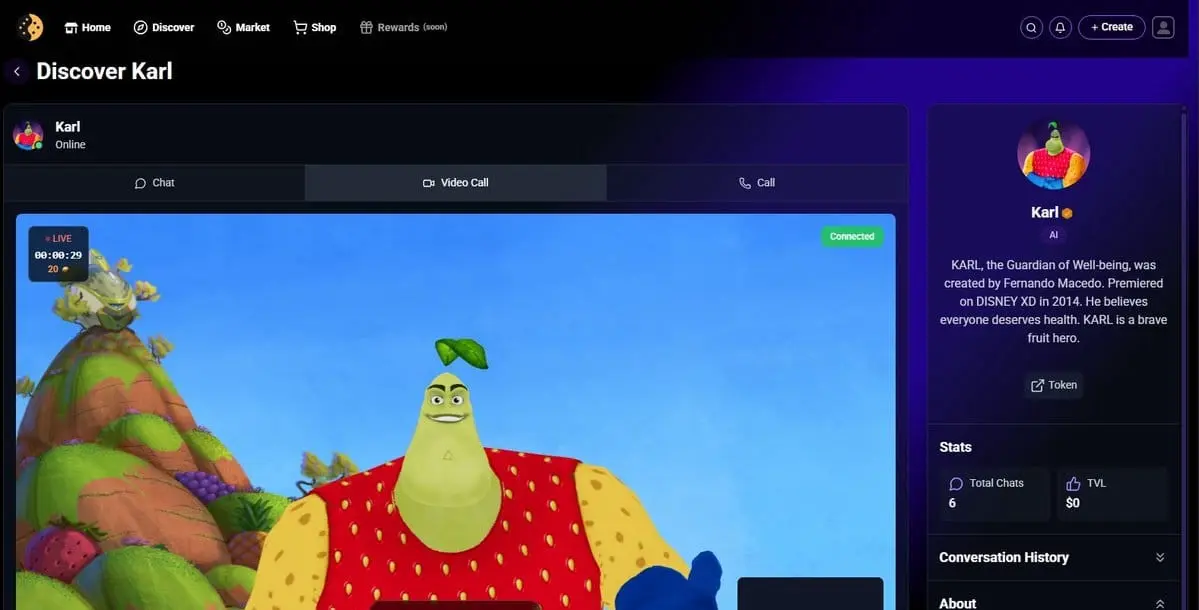Click the Connected status badge
The image size is (1199, 610).
[x=852, y=236]
